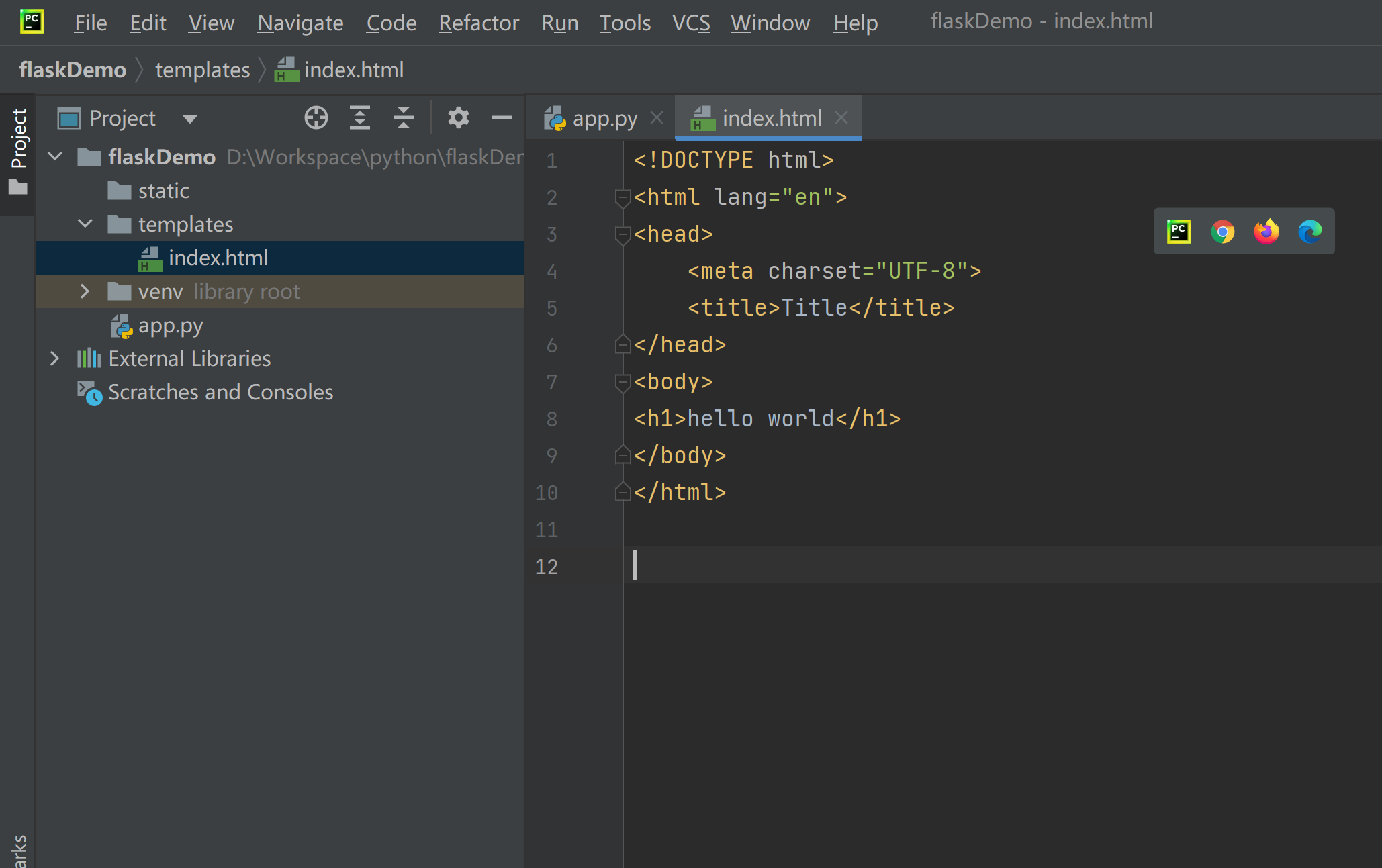Open project panel settings gear
1382x868 pixels.
pyautogui.click(x=458, y=118)
